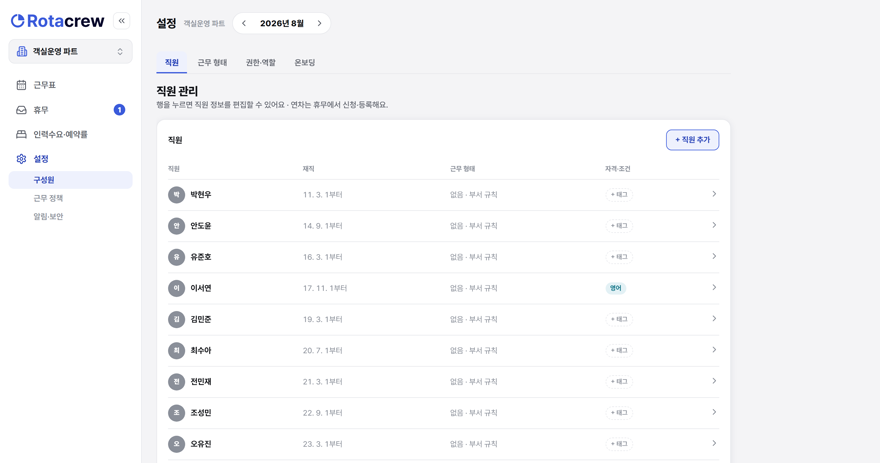Open 김민준 employee row
880x463 pixels.
[443, 319]
